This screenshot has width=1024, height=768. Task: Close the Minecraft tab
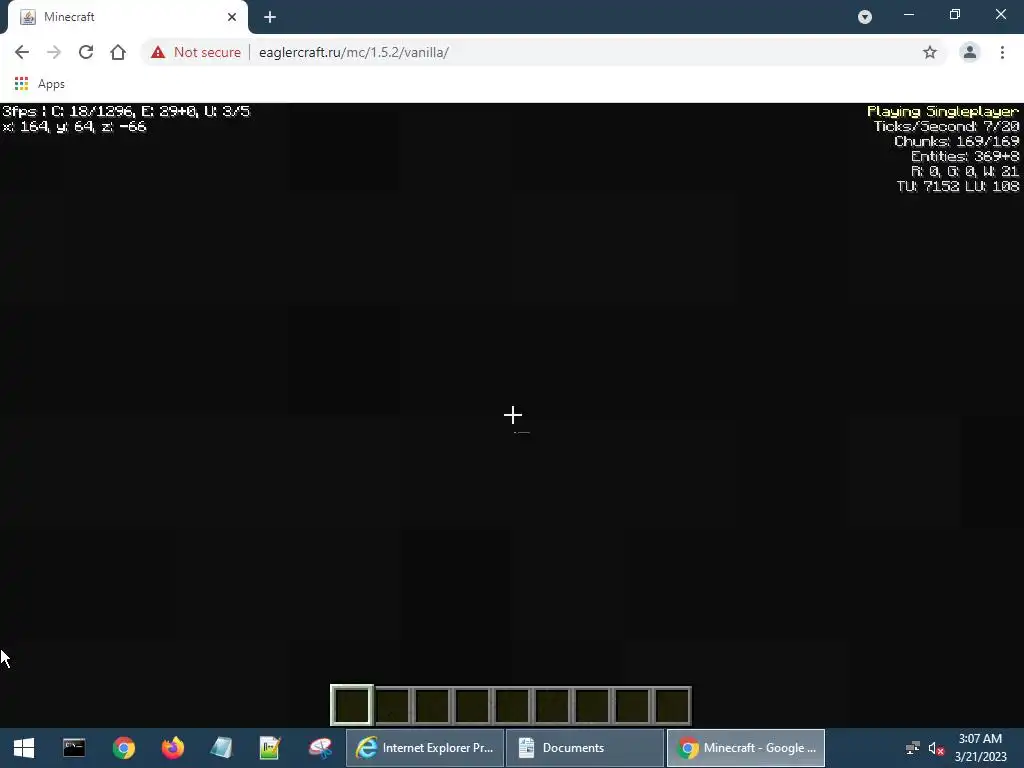(x=232, y=17)
